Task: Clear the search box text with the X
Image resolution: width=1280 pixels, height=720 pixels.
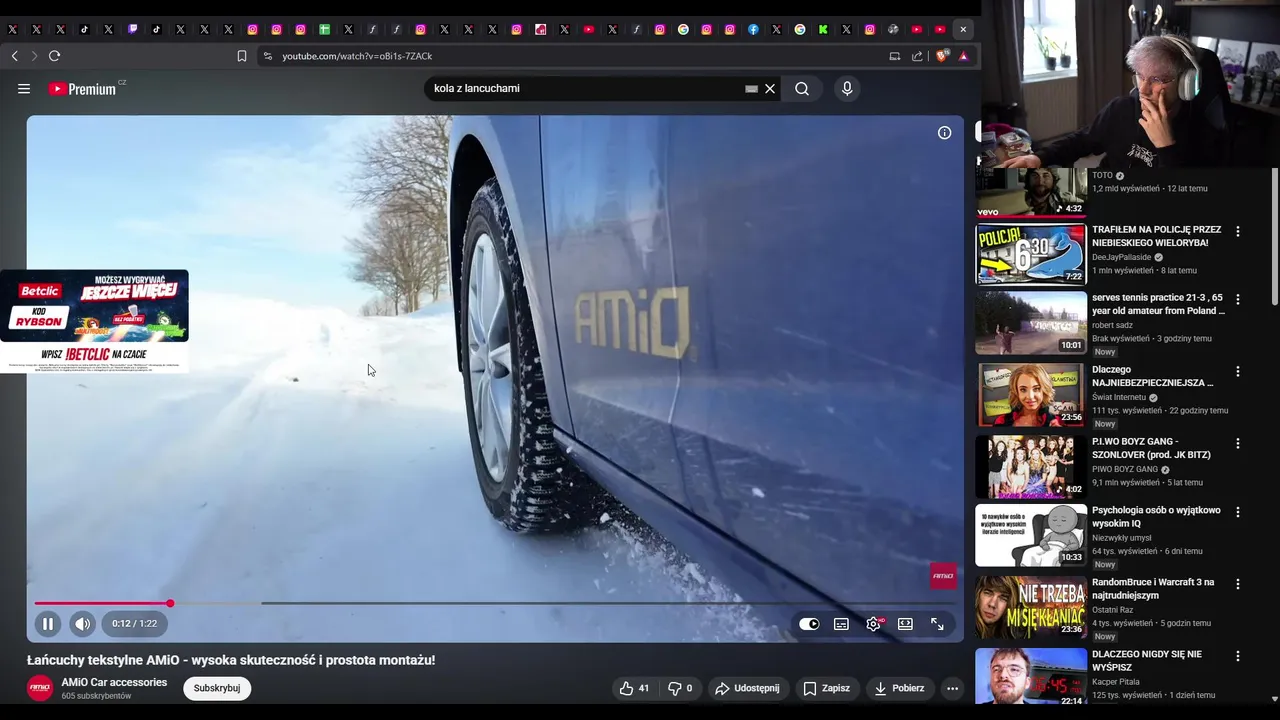Action: coord(770,88)
